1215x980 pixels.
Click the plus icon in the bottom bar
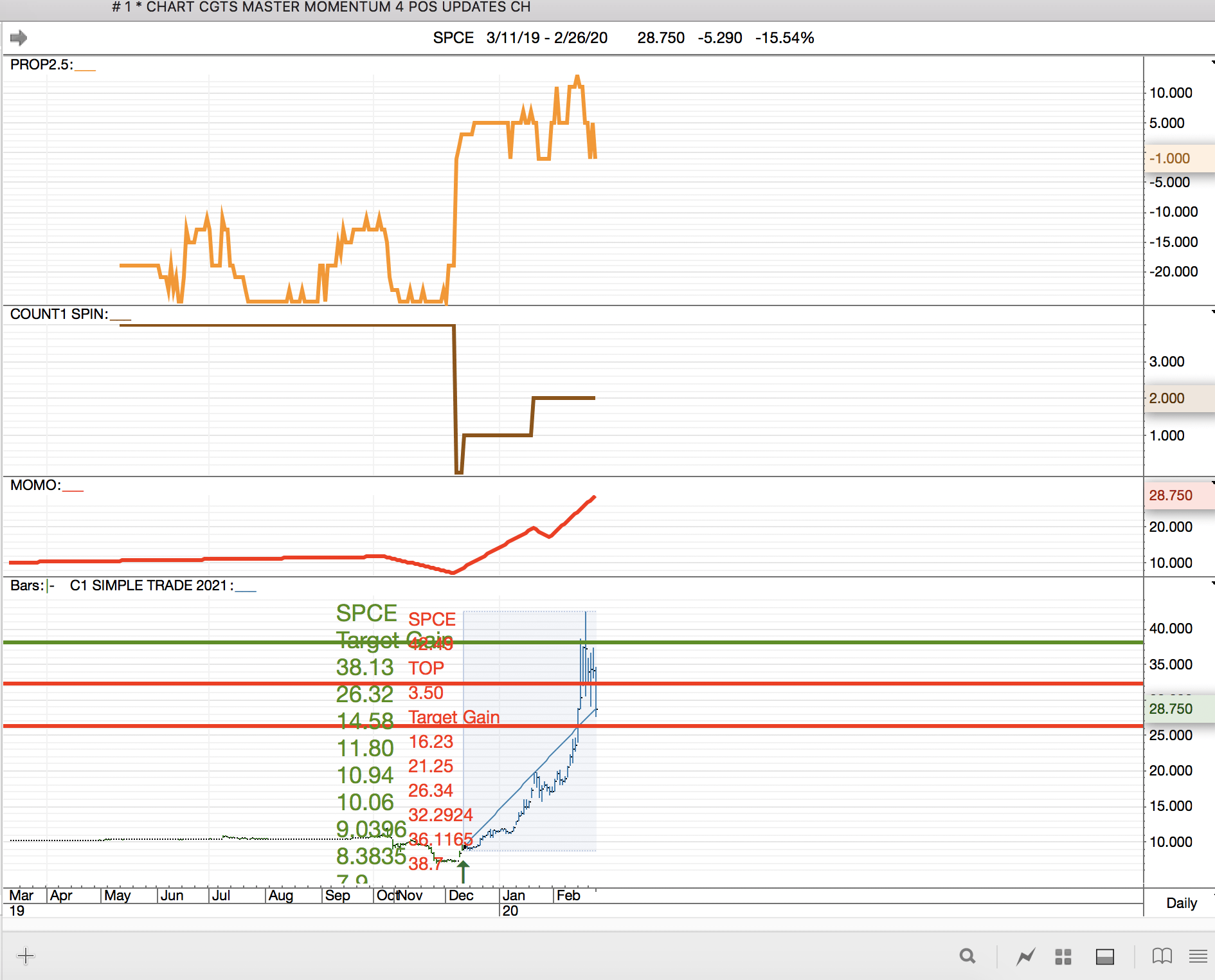[x=26, y=956]
